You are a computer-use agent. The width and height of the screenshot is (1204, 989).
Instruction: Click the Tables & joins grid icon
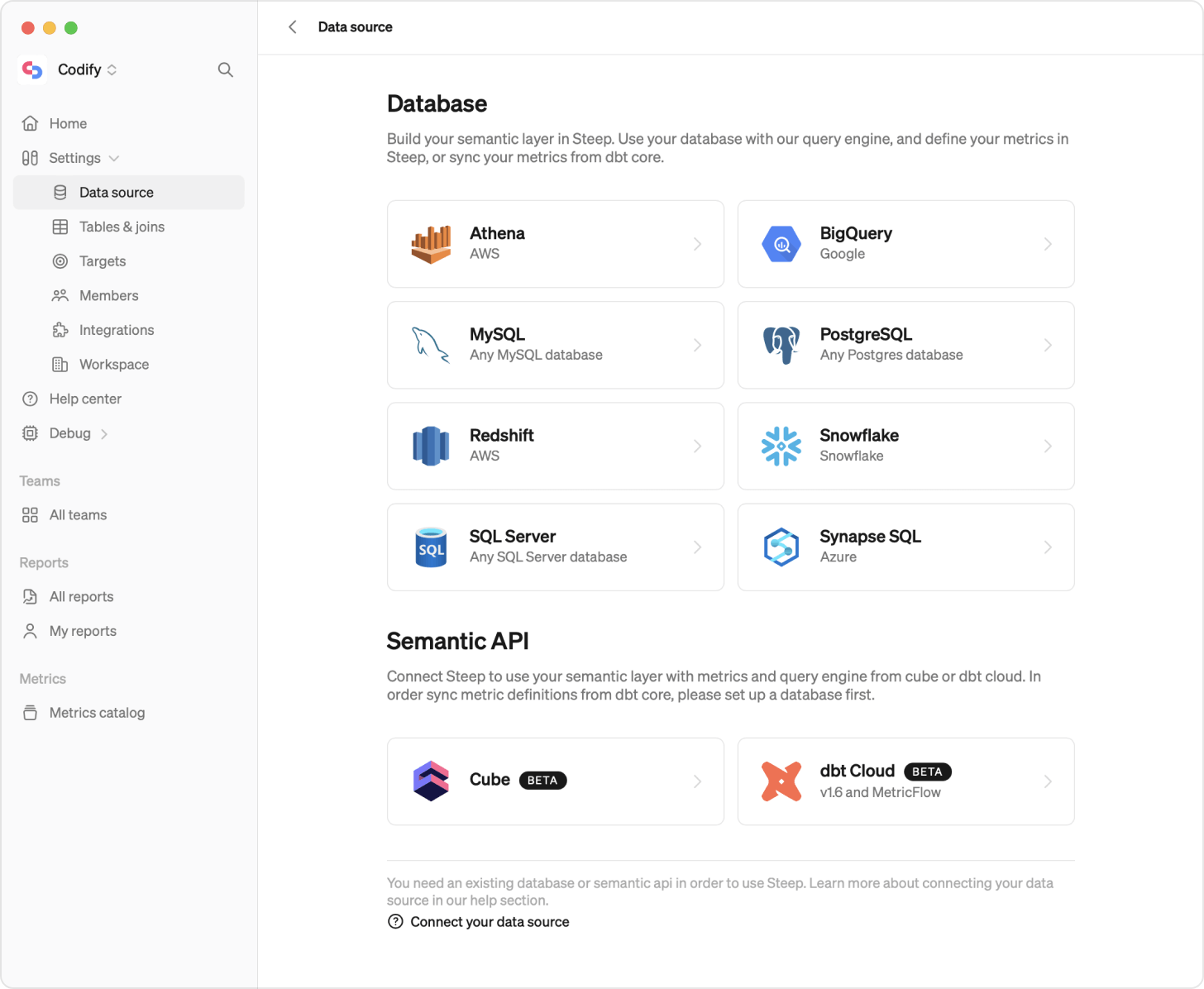[60, 227]
